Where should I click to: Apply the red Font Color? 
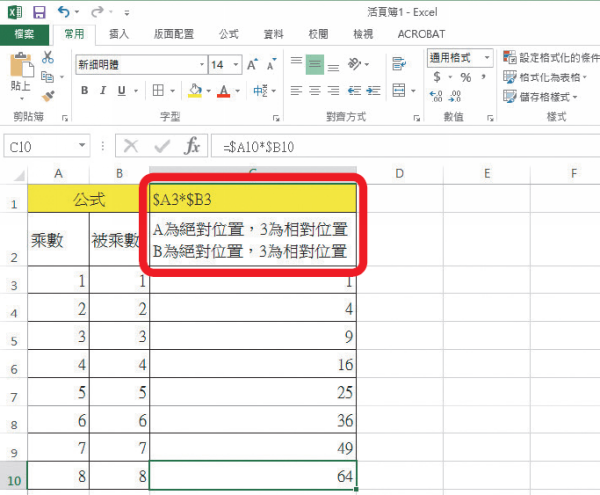224,91
